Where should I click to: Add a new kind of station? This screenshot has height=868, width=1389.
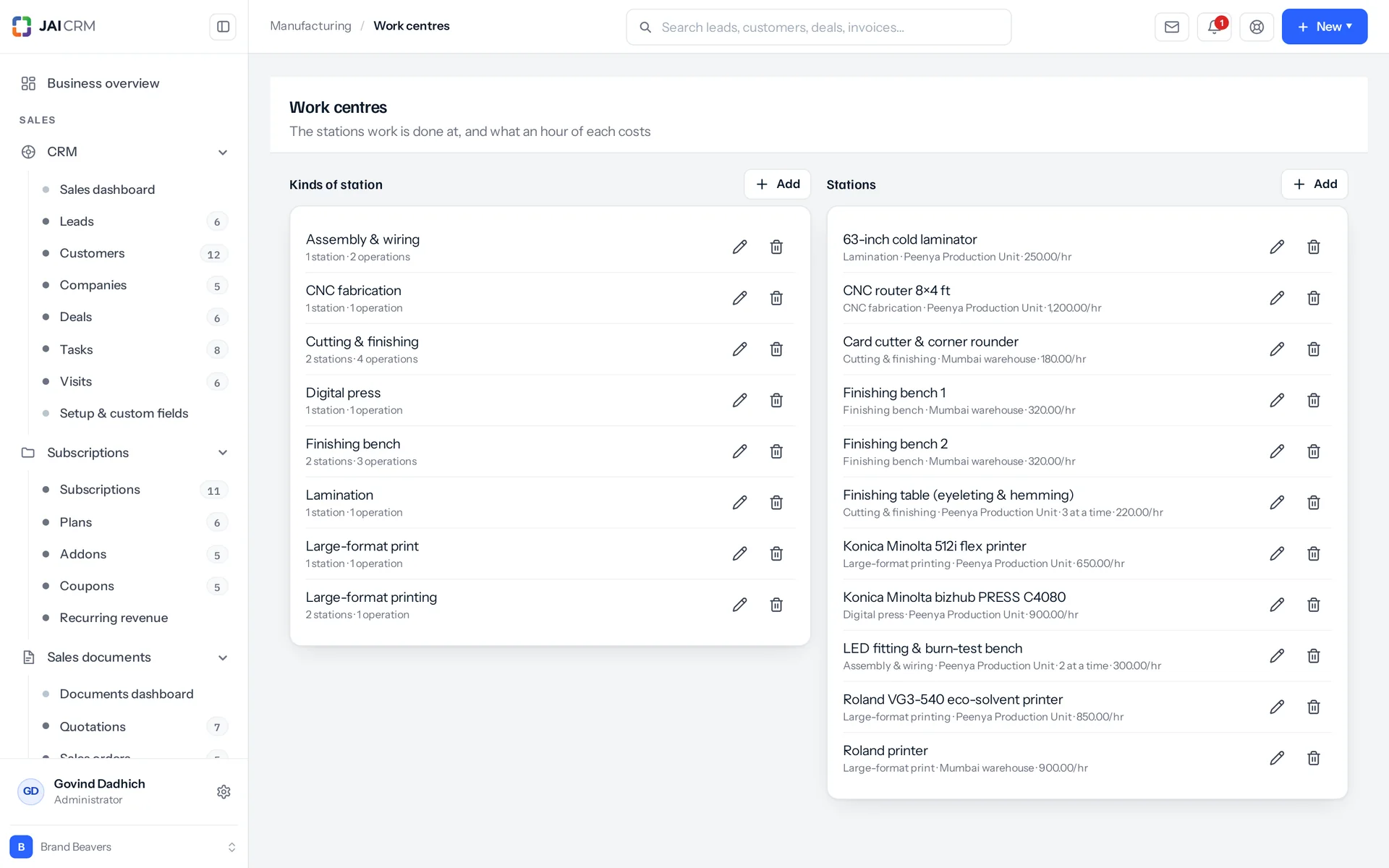777,184
